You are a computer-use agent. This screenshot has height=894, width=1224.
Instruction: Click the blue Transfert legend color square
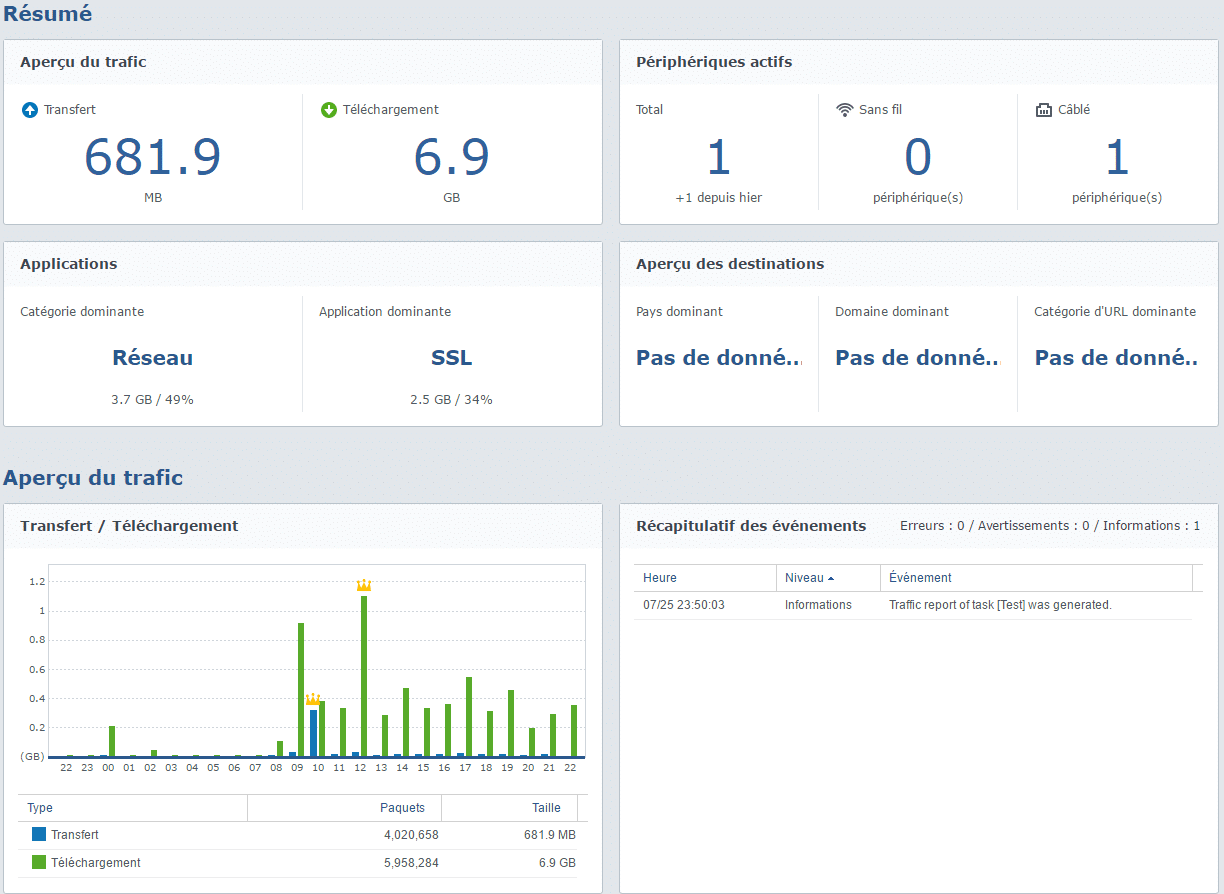pyautogui.click(x=39, y=834)
